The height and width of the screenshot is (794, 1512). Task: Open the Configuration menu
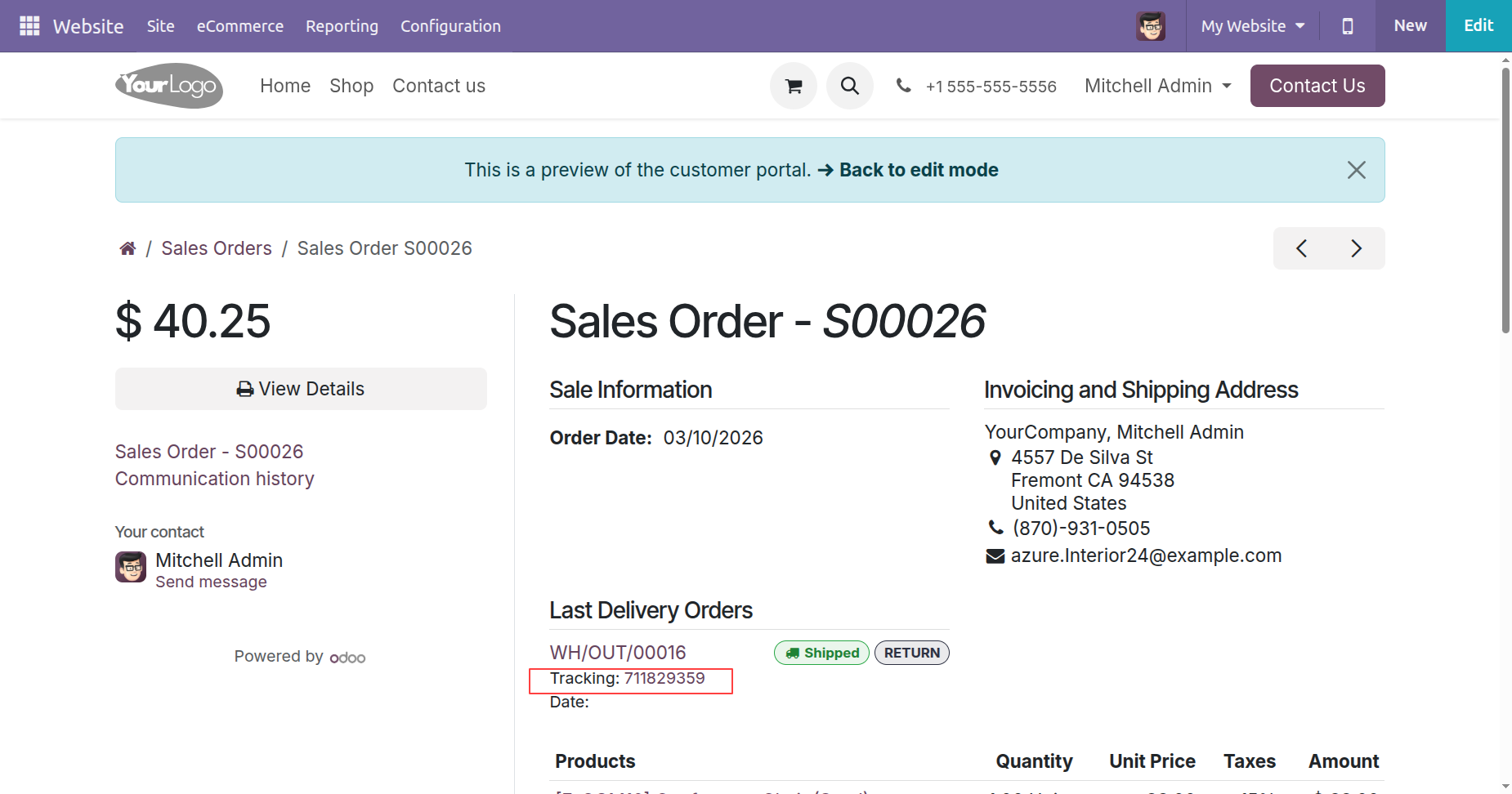tap(450, 26)
